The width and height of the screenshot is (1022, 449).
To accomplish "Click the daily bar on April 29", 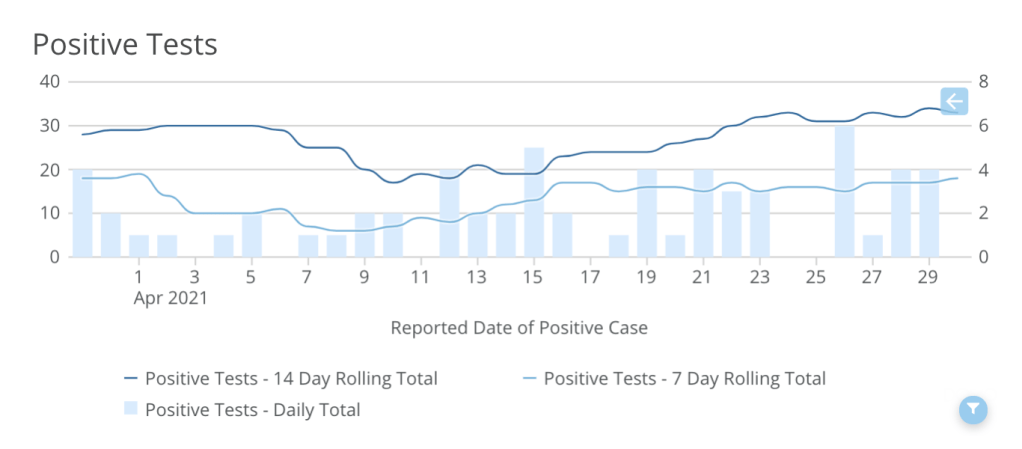I will pyautogui.click(x=929, y=214).
